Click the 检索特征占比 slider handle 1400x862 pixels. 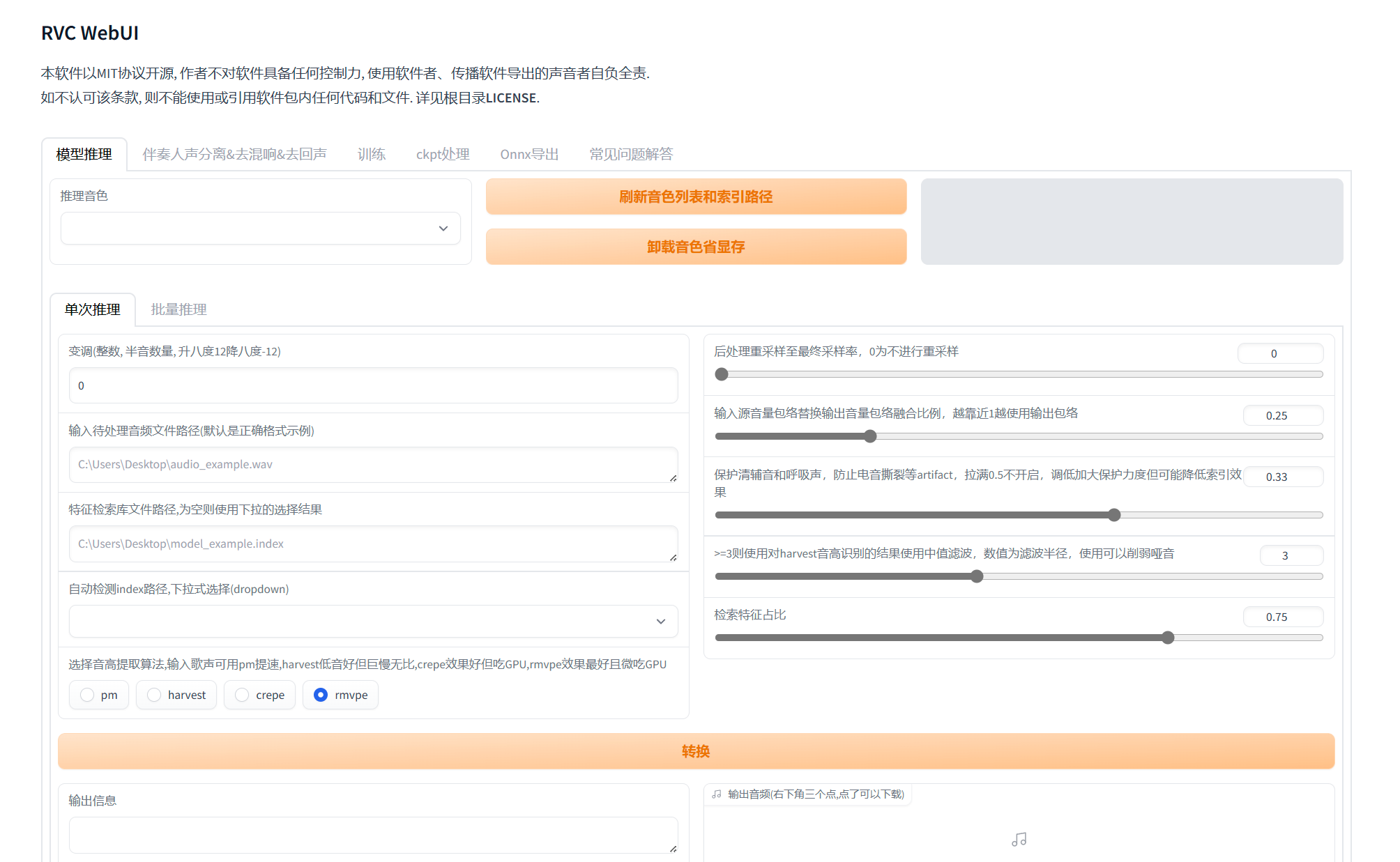point(1168,638)
